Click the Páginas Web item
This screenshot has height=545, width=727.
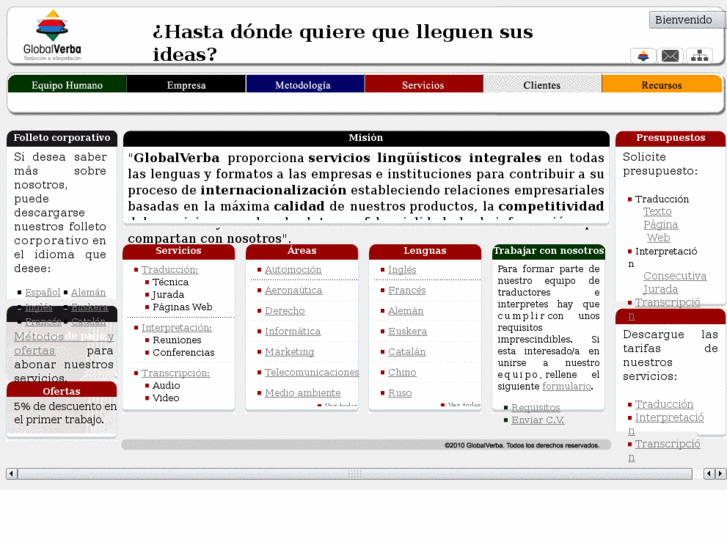pos(182,307)
